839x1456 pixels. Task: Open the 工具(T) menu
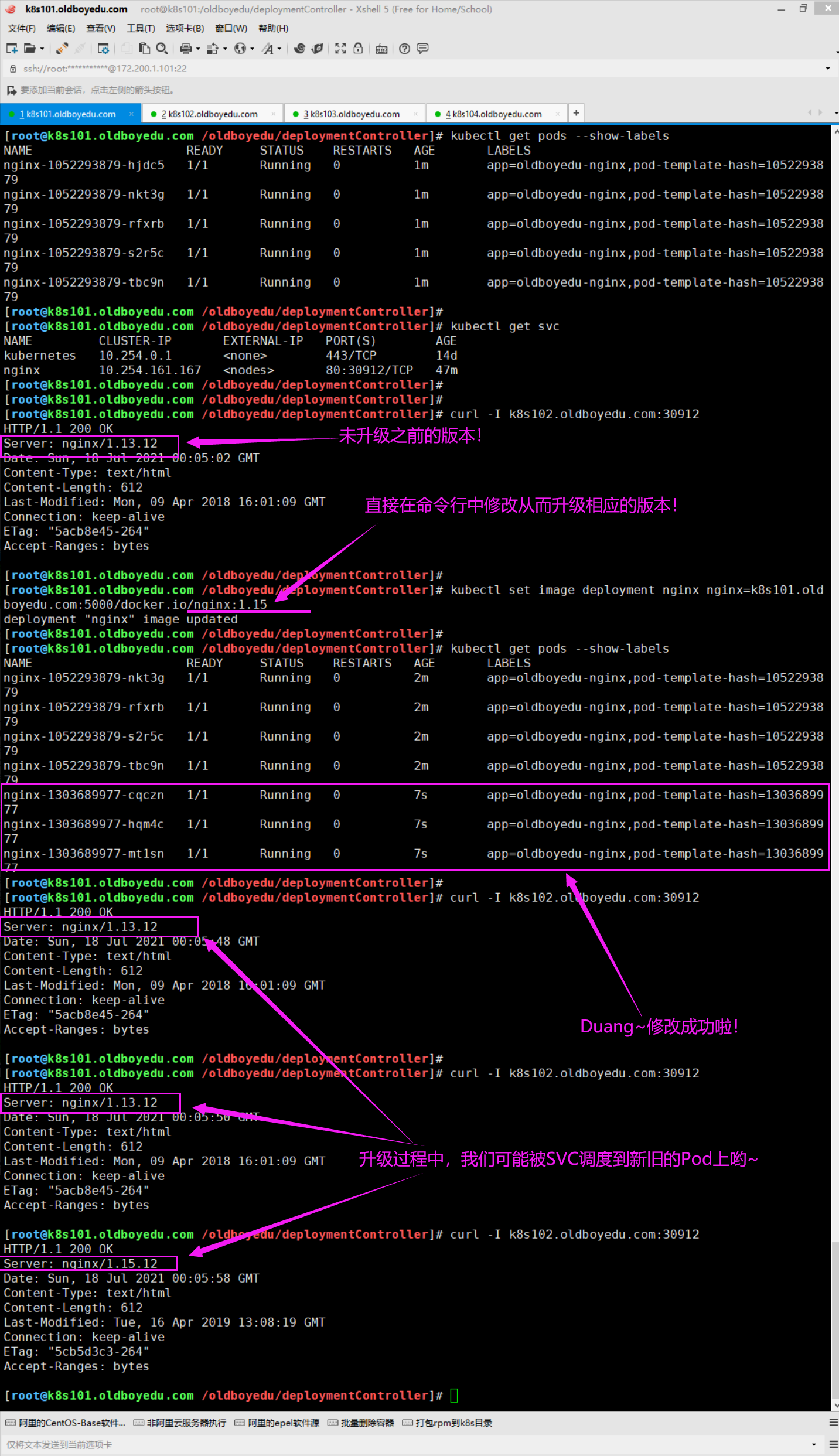pyautogui.click(x=141, y=28)
